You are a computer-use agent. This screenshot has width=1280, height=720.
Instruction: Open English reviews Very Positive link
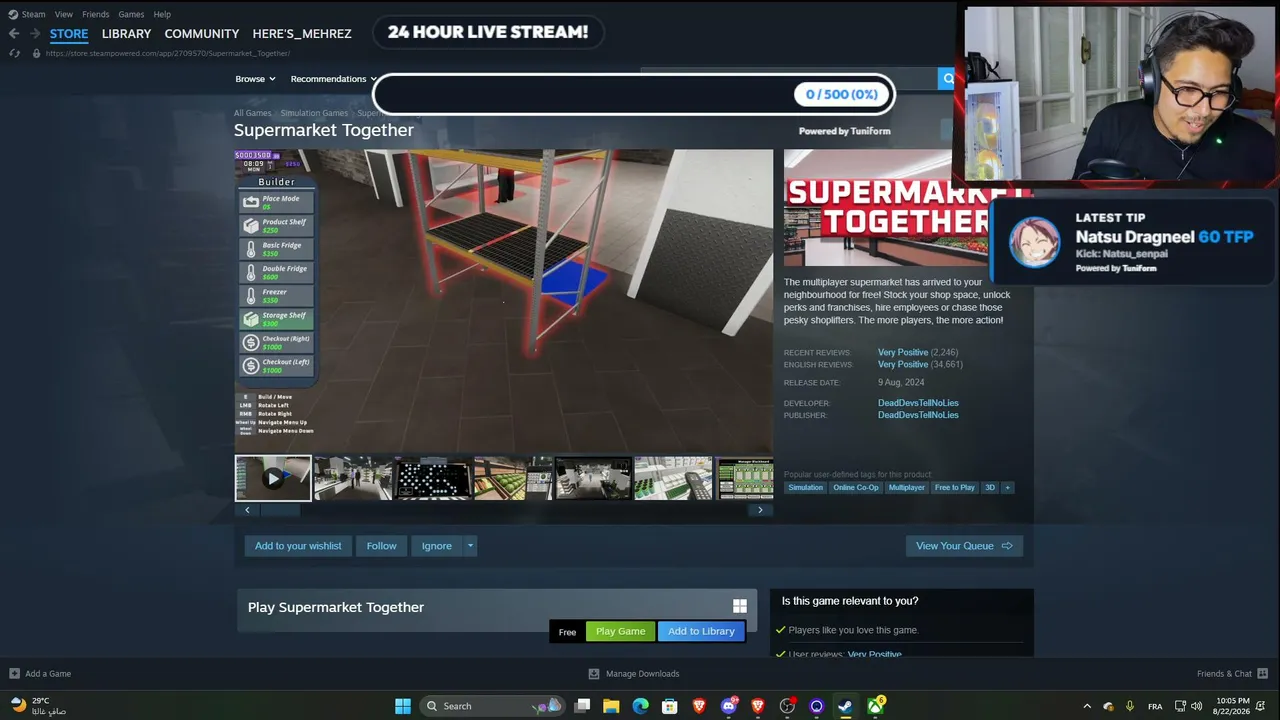point(903,364)
